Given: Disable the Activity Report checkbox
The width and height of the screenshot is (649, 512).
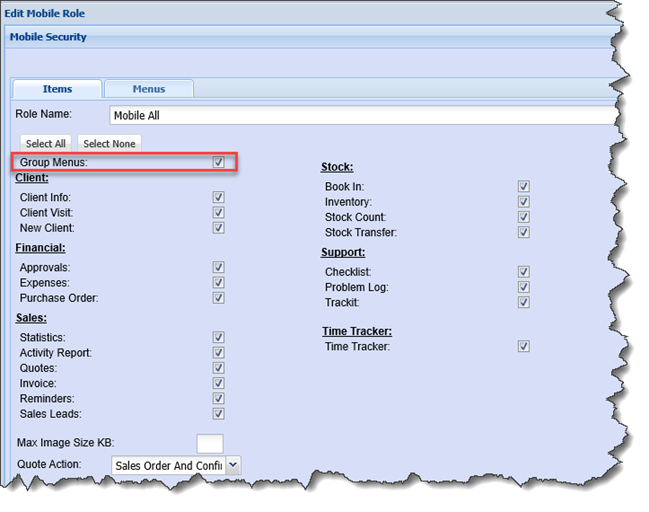Looking at the screenshot, I should point(218,353).
